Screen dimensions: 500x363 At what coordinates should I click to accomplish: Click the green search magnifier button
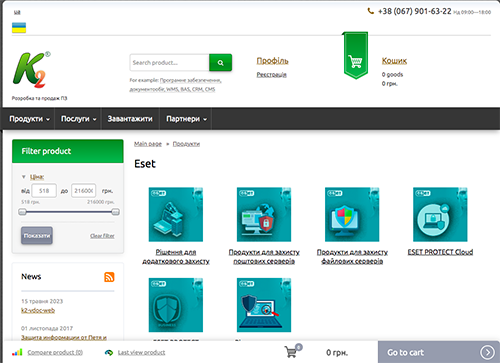click(220, 62)
